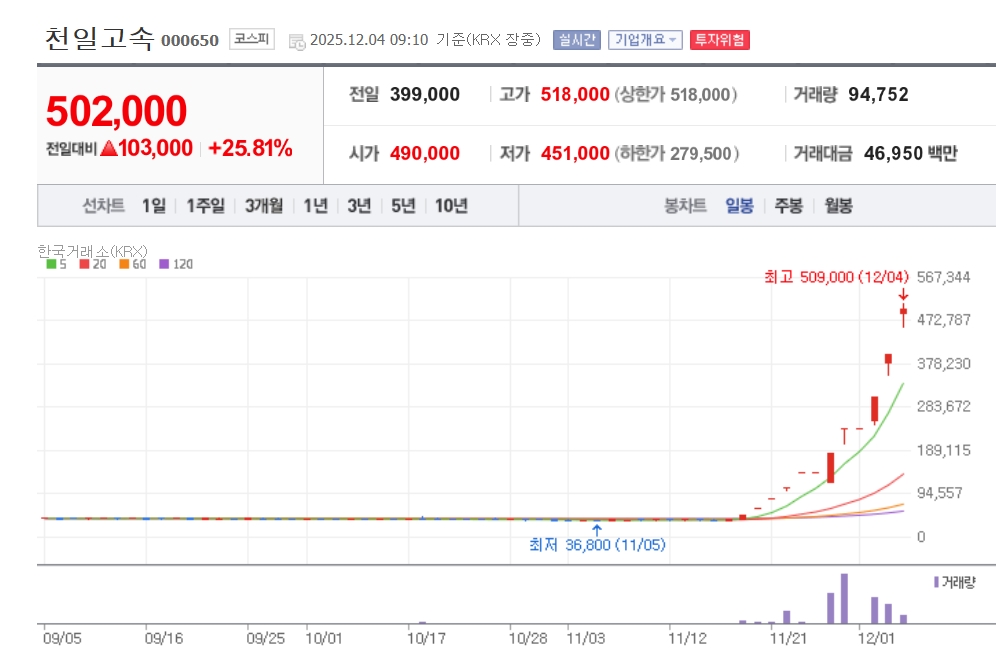The height and width of the screenshot is (667, 996).
Task: Select the 일봉 daily candle chart
Action: click(739, 206)
